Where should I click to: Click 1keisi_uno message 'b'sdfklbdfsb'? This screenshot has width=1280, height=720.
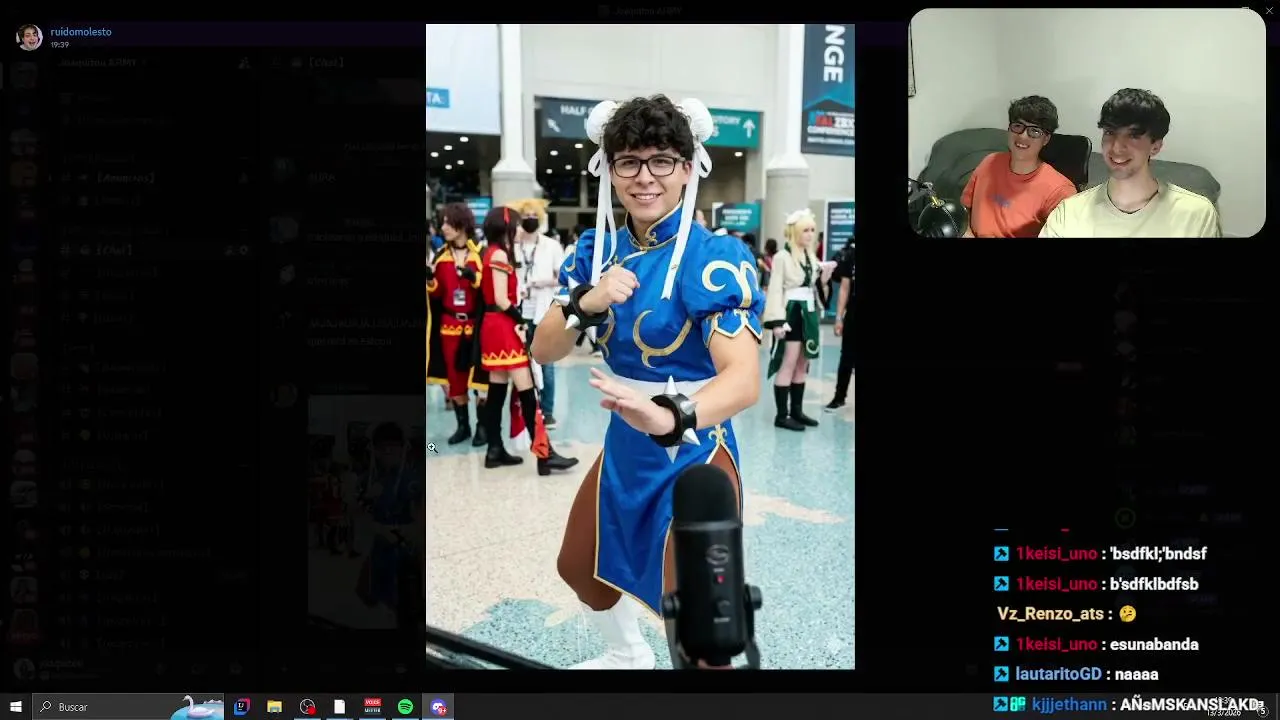point(1154,584)
